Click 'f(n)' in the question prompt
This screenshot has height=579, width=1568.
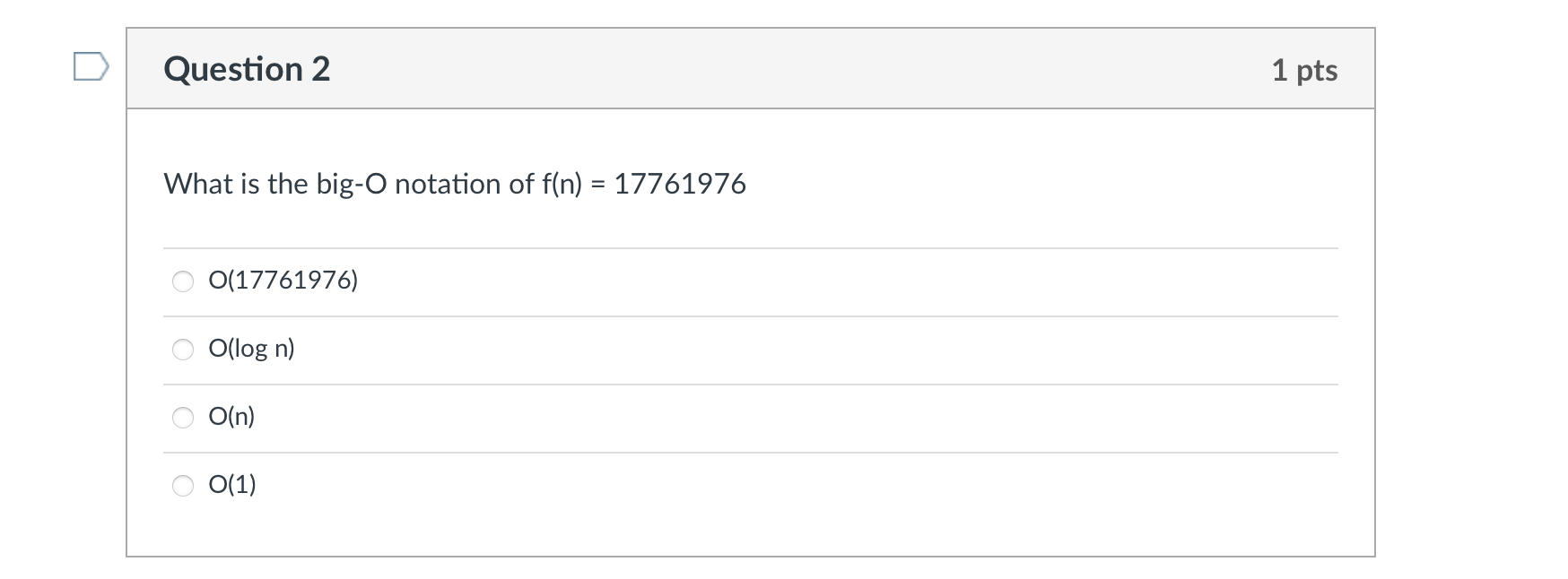(562, 184)
